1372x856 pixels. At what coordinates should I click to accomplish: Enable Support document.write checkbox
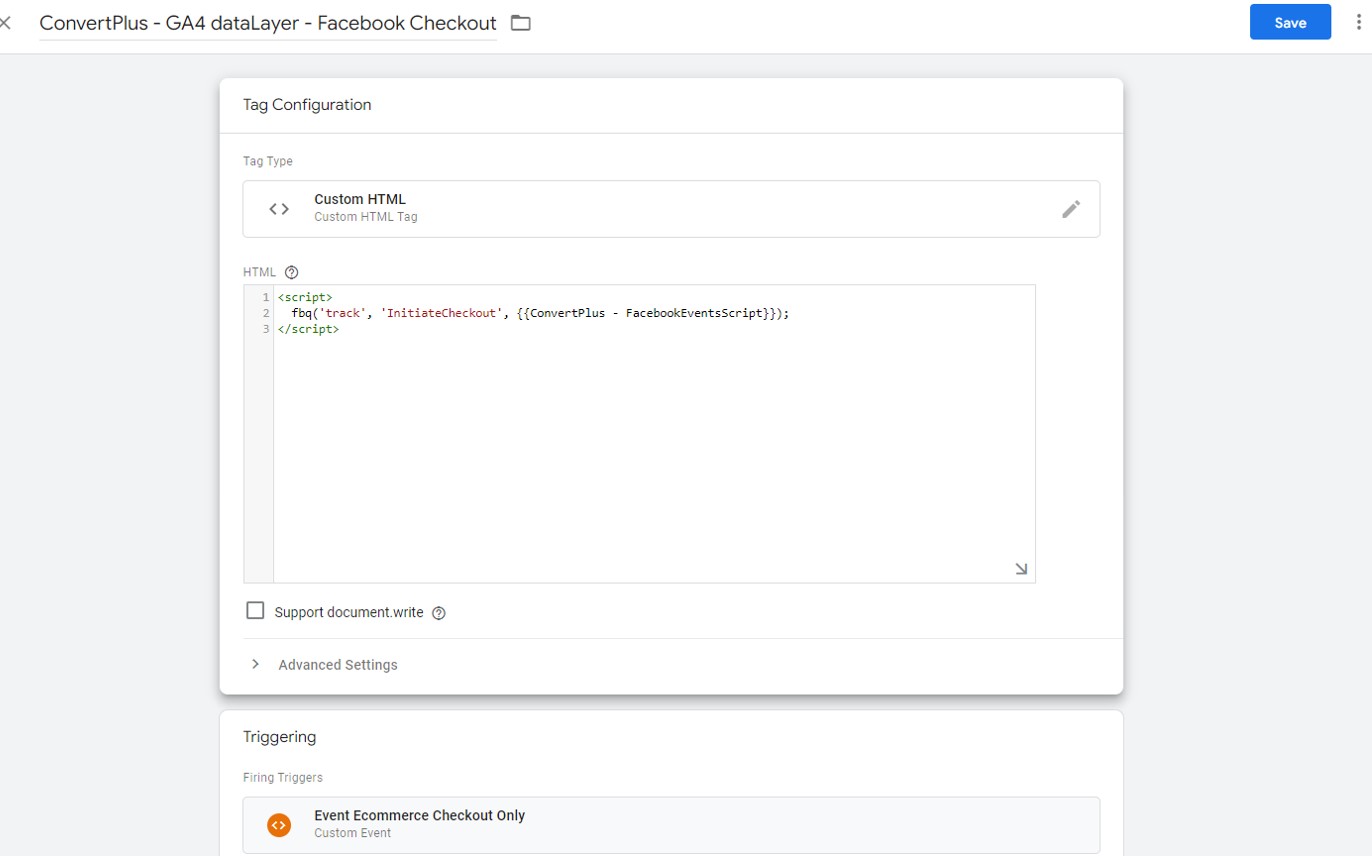(255, 610)
